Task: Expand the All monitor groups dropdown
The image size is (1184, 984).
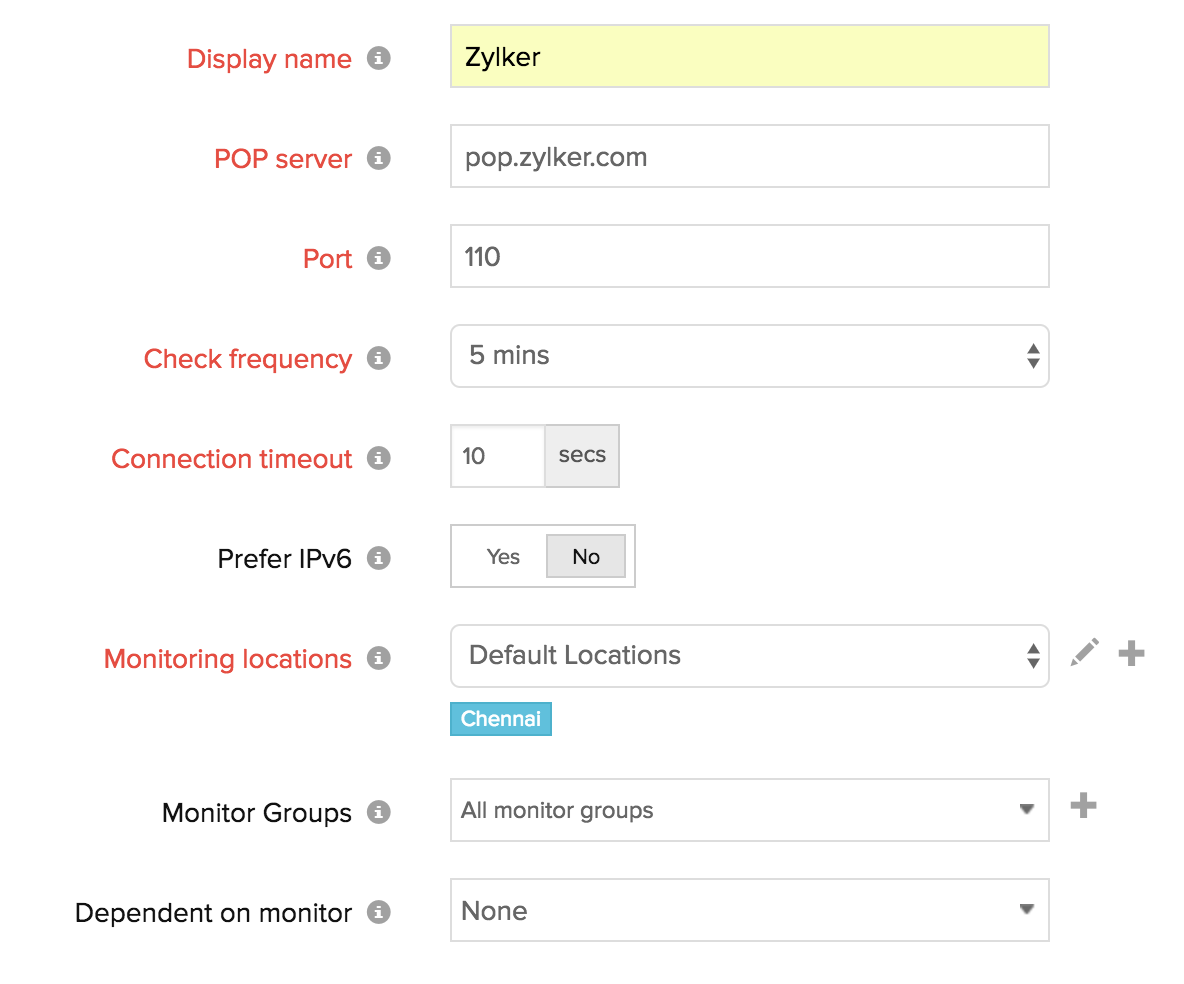Action: coord(749,810)
